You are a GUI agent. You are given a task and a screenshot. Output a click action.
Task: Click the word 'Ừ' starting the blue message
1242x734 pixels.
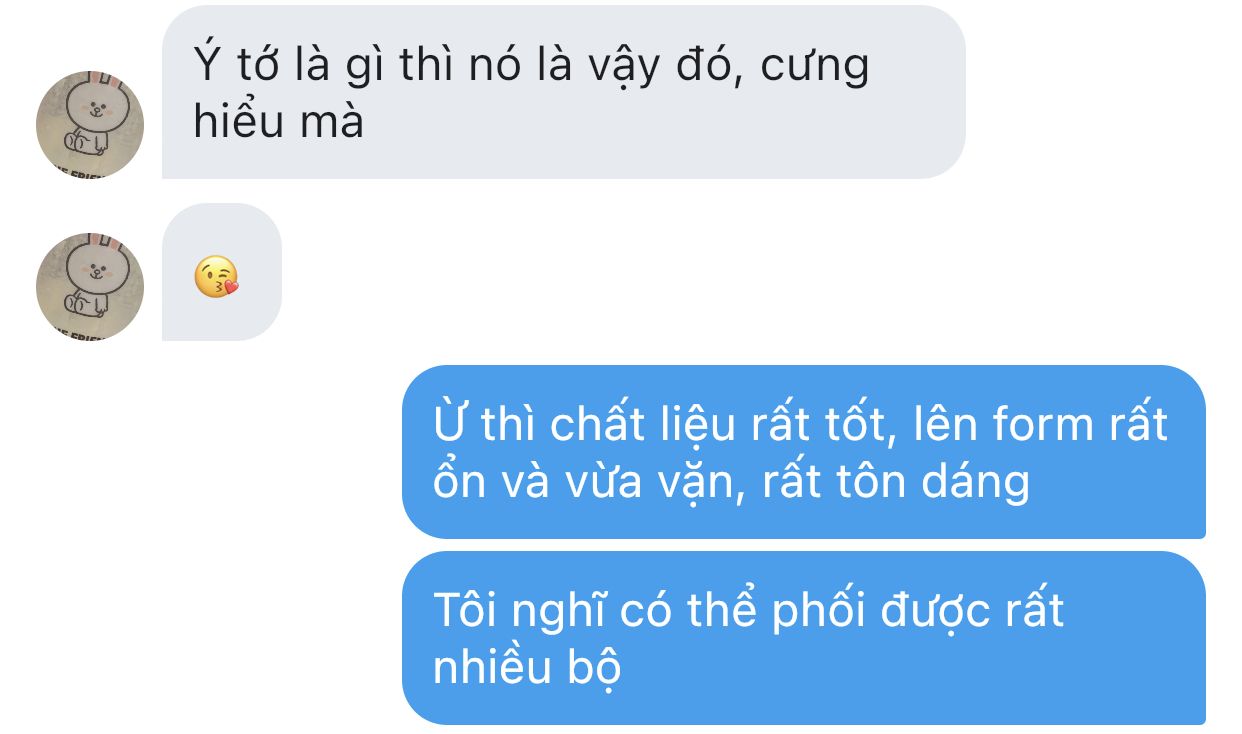(449, 422)
